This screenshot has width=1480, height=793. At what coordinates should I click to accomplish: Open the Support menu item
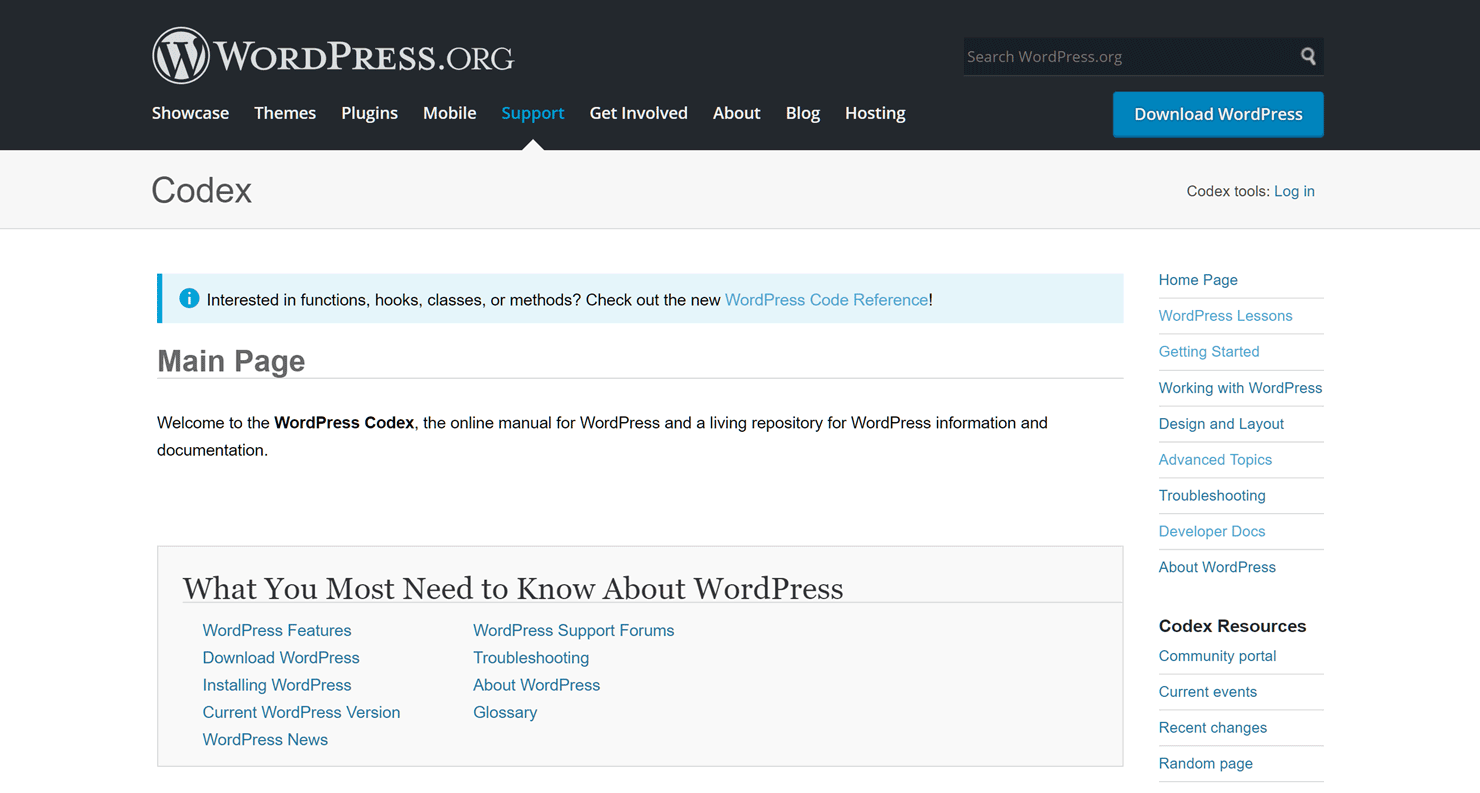click(x=533, y=113)
